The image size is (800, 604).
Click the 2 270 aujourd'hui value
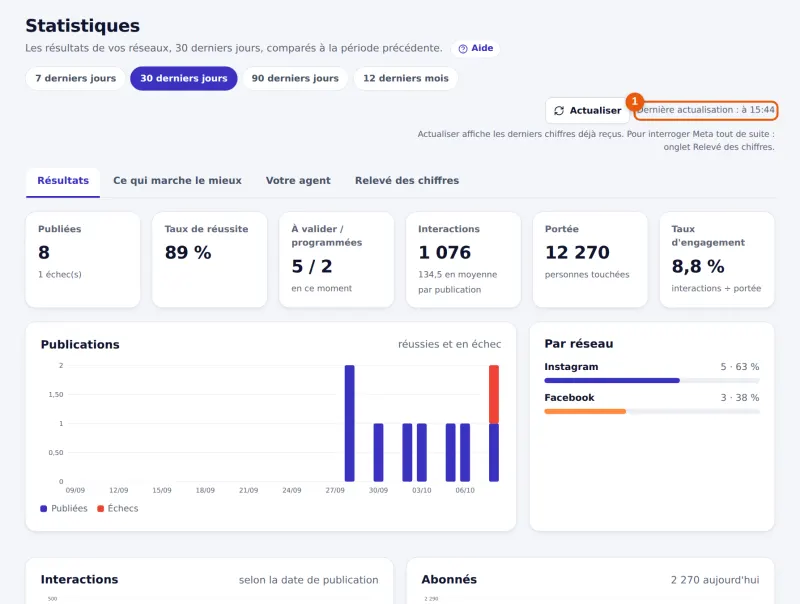[715, 580]
